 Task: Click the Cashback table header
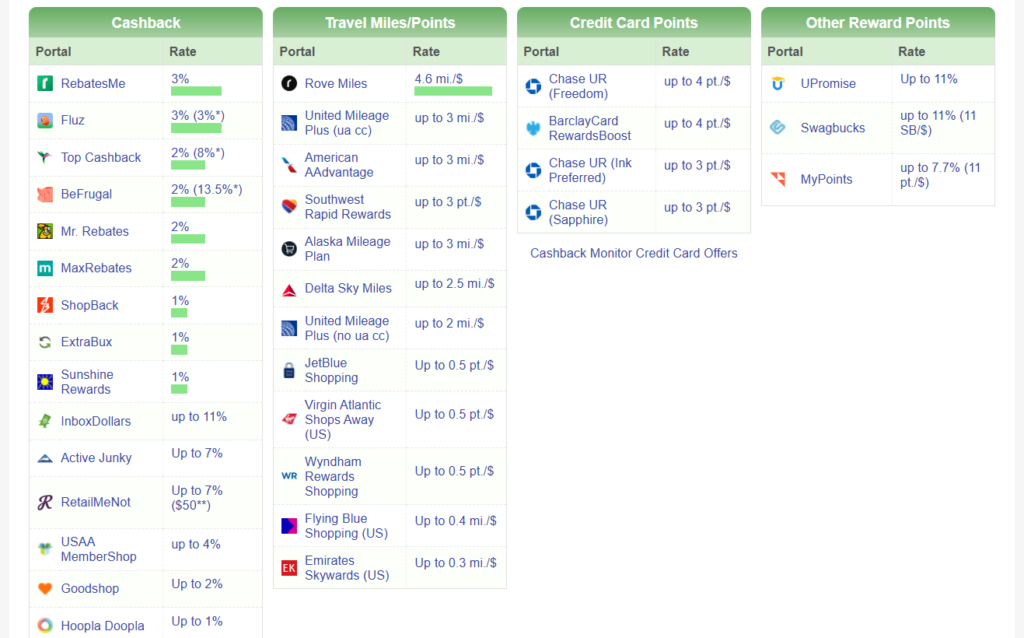tap(146, 23)
